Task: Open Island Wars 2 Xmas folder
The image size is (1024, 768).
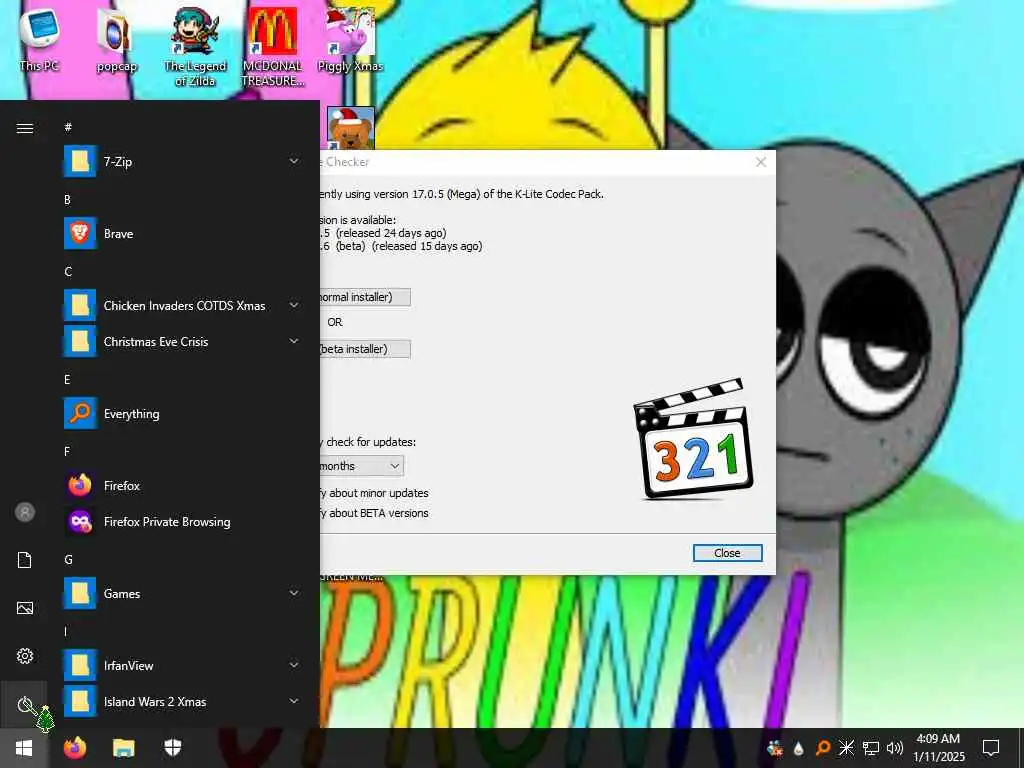Action: [x=183, y=701]
